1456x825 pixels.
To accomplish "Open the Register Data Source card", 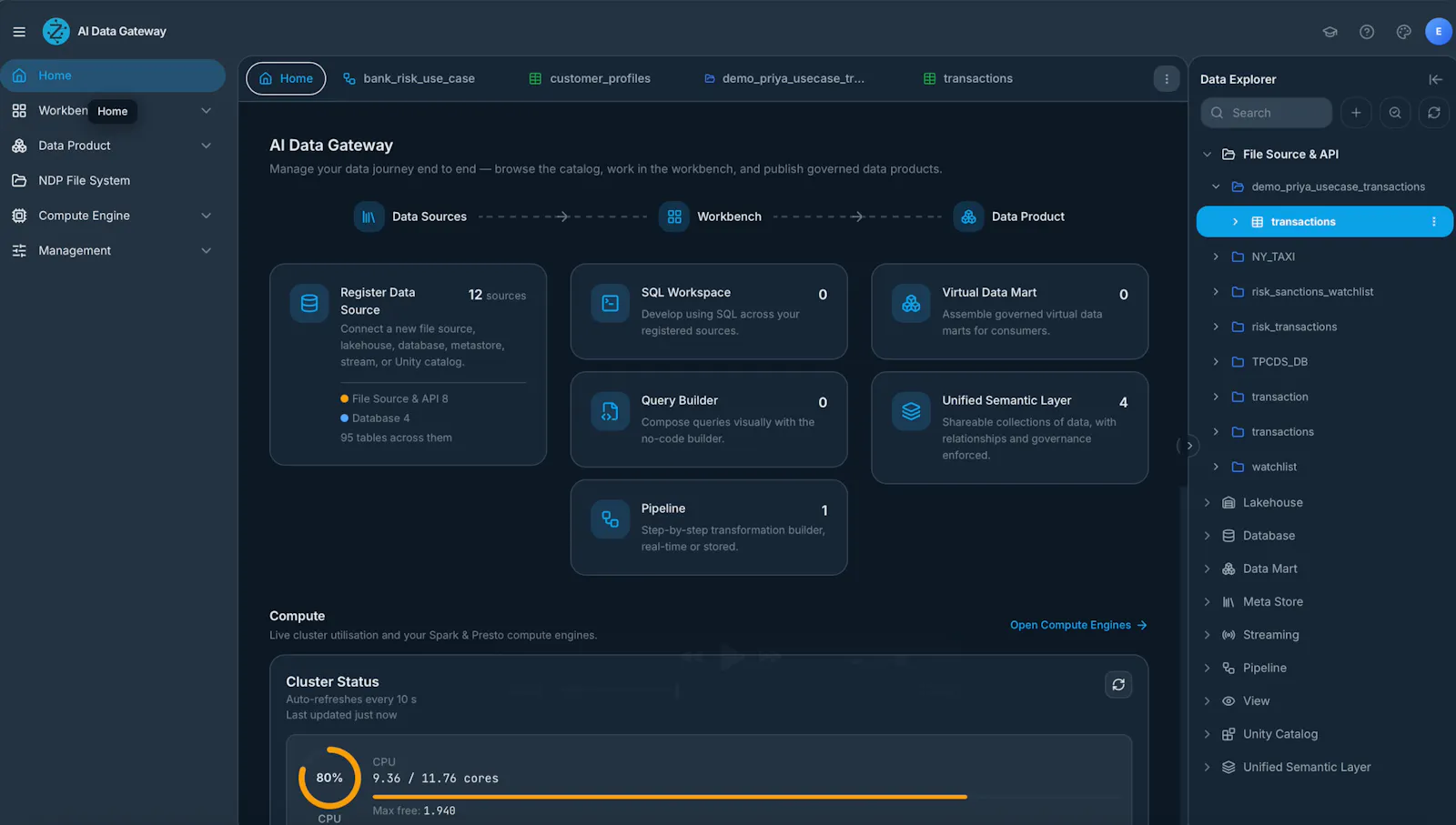I will tap(408, 365).
